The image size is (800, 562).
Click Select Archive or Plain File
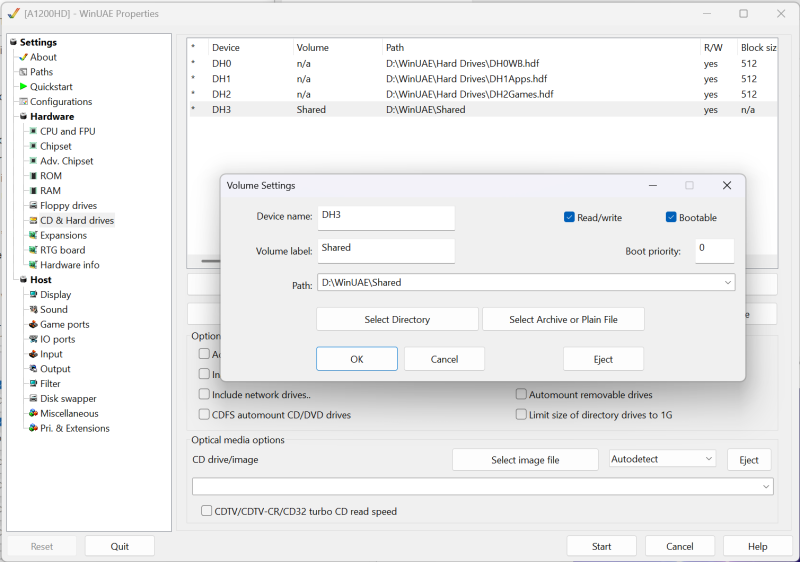pos(563,319)
